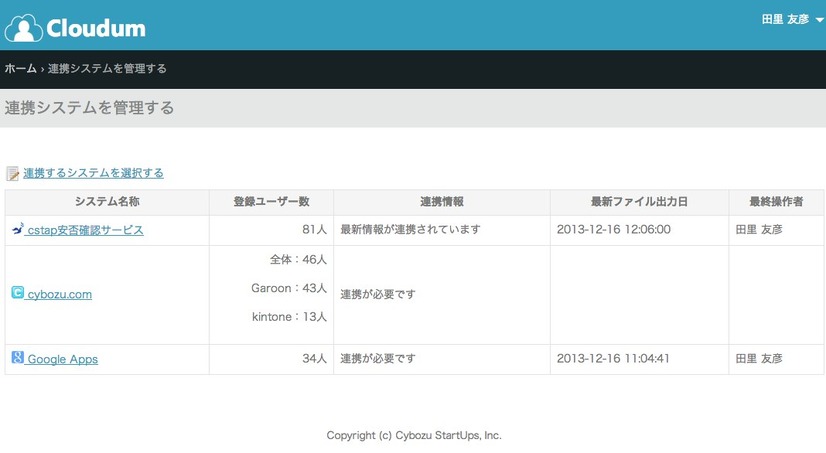The width and height of the screenshot is (826, 453).
Task: Click the システム名称 column header
Action: (107, 202)
